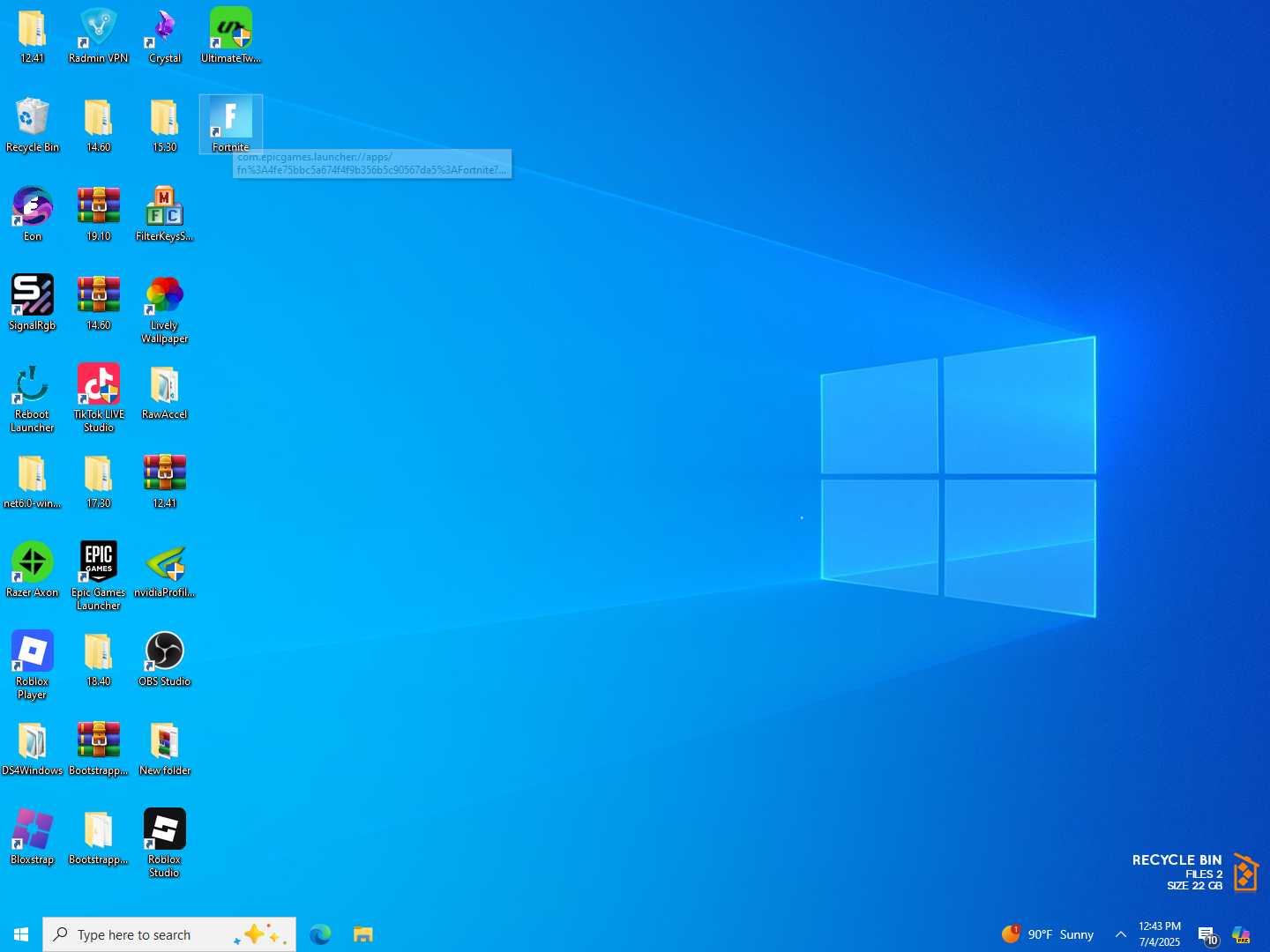Select the TikTok LIVE Studio icon
The image size is (1270, 952).
pos(99,398)
